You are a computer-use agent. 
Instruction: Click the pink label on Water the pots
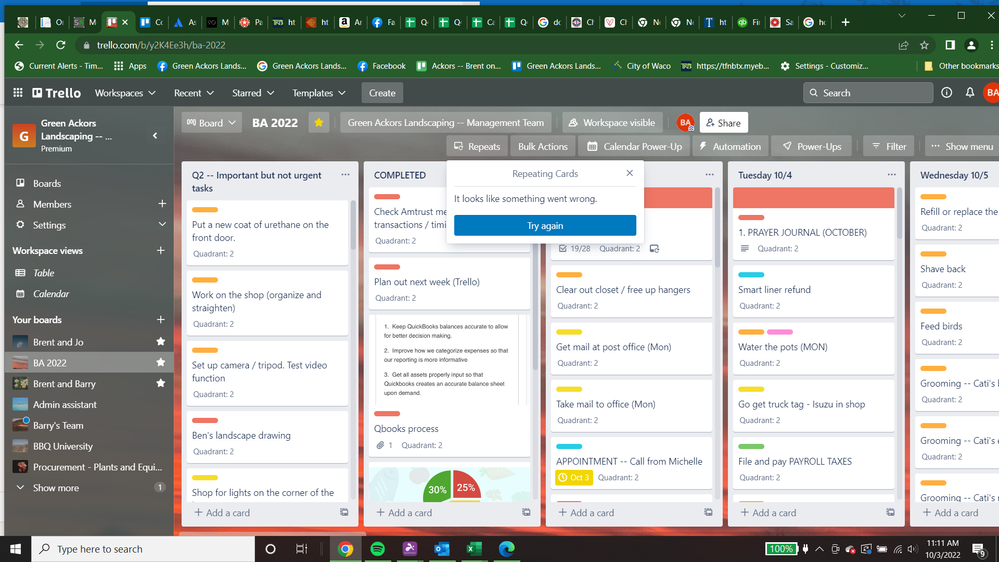(780, 332)
